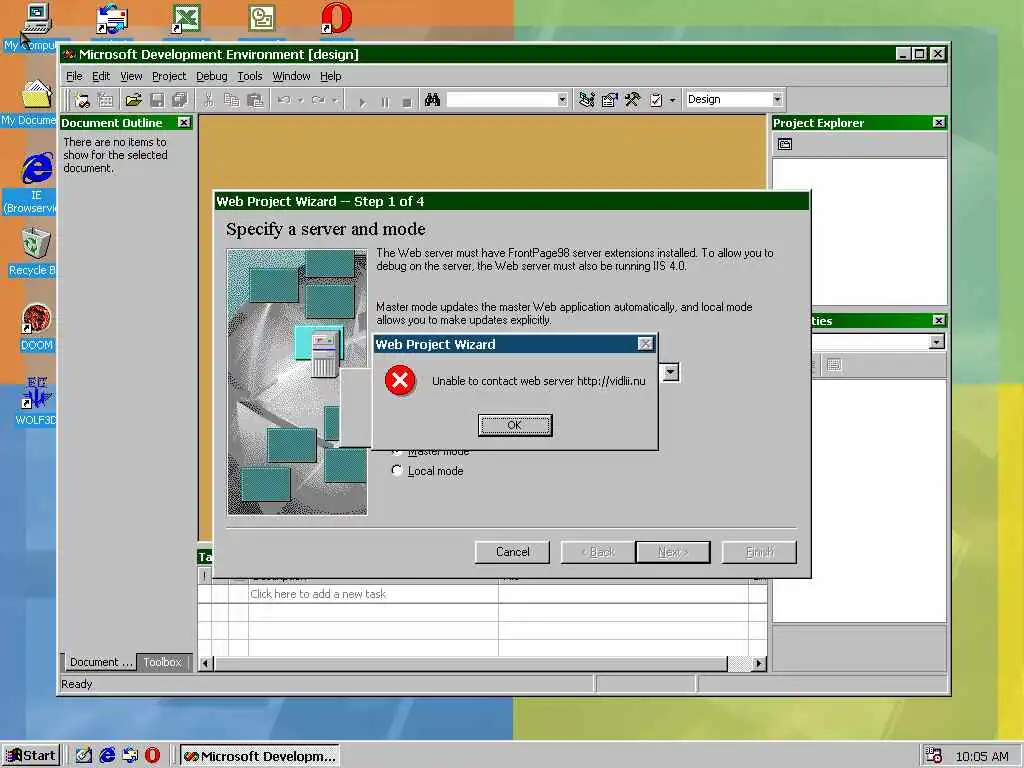Open the File menu

click(x=74, y=76)
